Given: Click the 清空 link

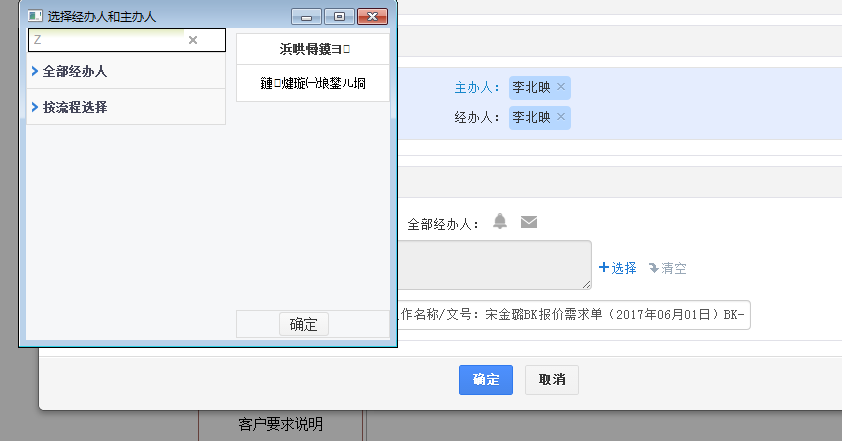Looking at the screenshot, I should pos(668,268).
